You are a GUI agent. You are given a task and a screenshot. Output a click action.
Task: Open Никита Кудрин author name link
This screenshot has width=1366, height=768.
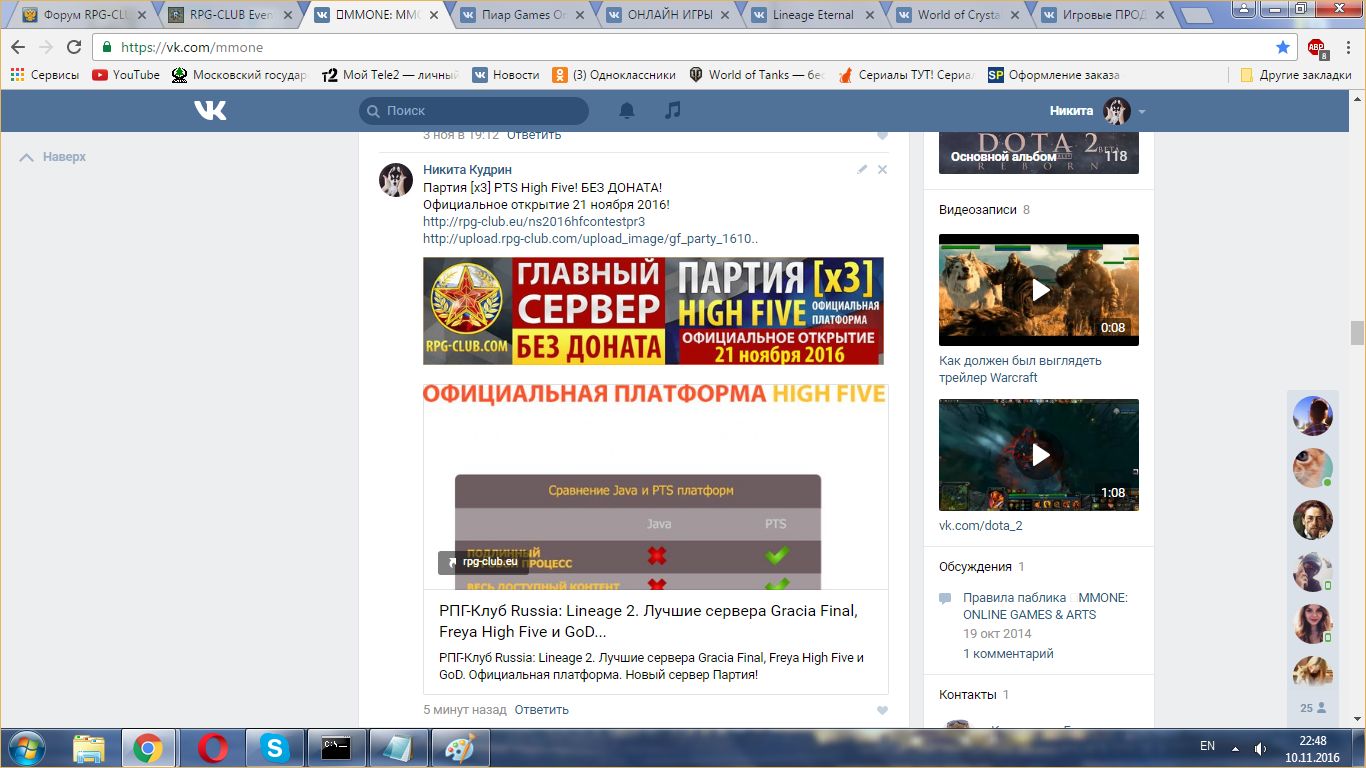(x=467, y=170)
